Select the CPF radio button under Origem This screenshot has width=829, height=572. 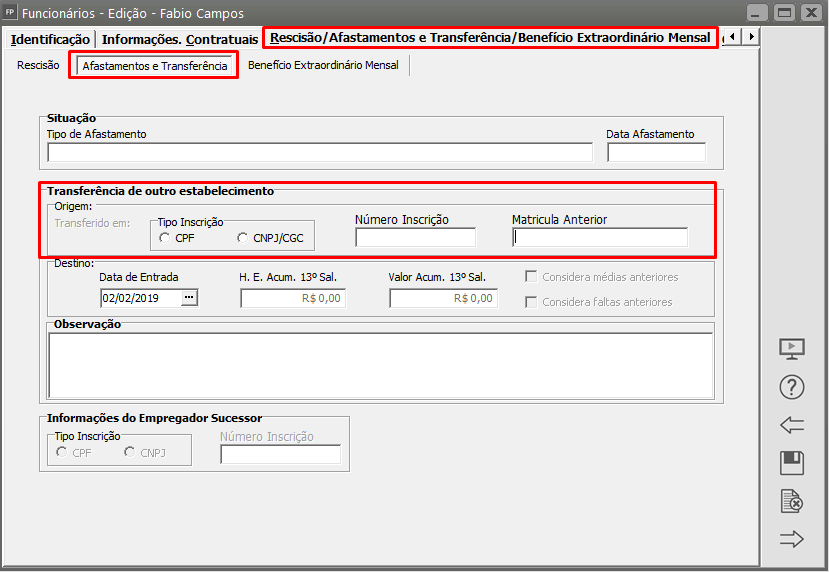pyautogui.click(x=164, y=238)
